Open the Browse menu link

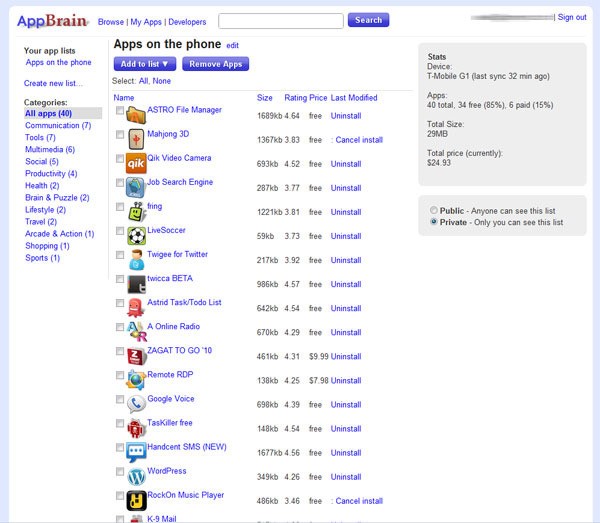pos(111,22)
